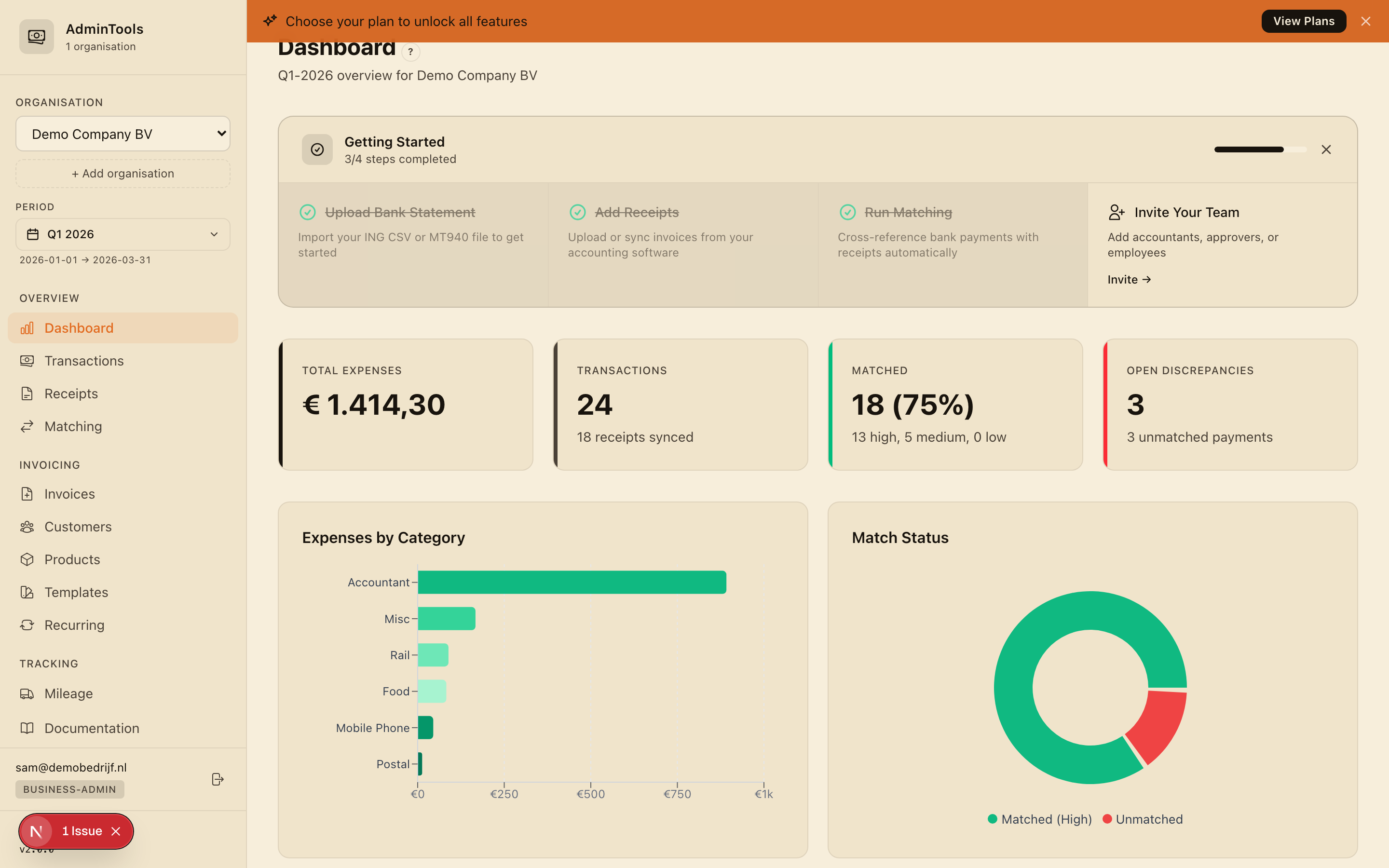Expand the Q1 2026 period selector

click(x=123, y=234)
